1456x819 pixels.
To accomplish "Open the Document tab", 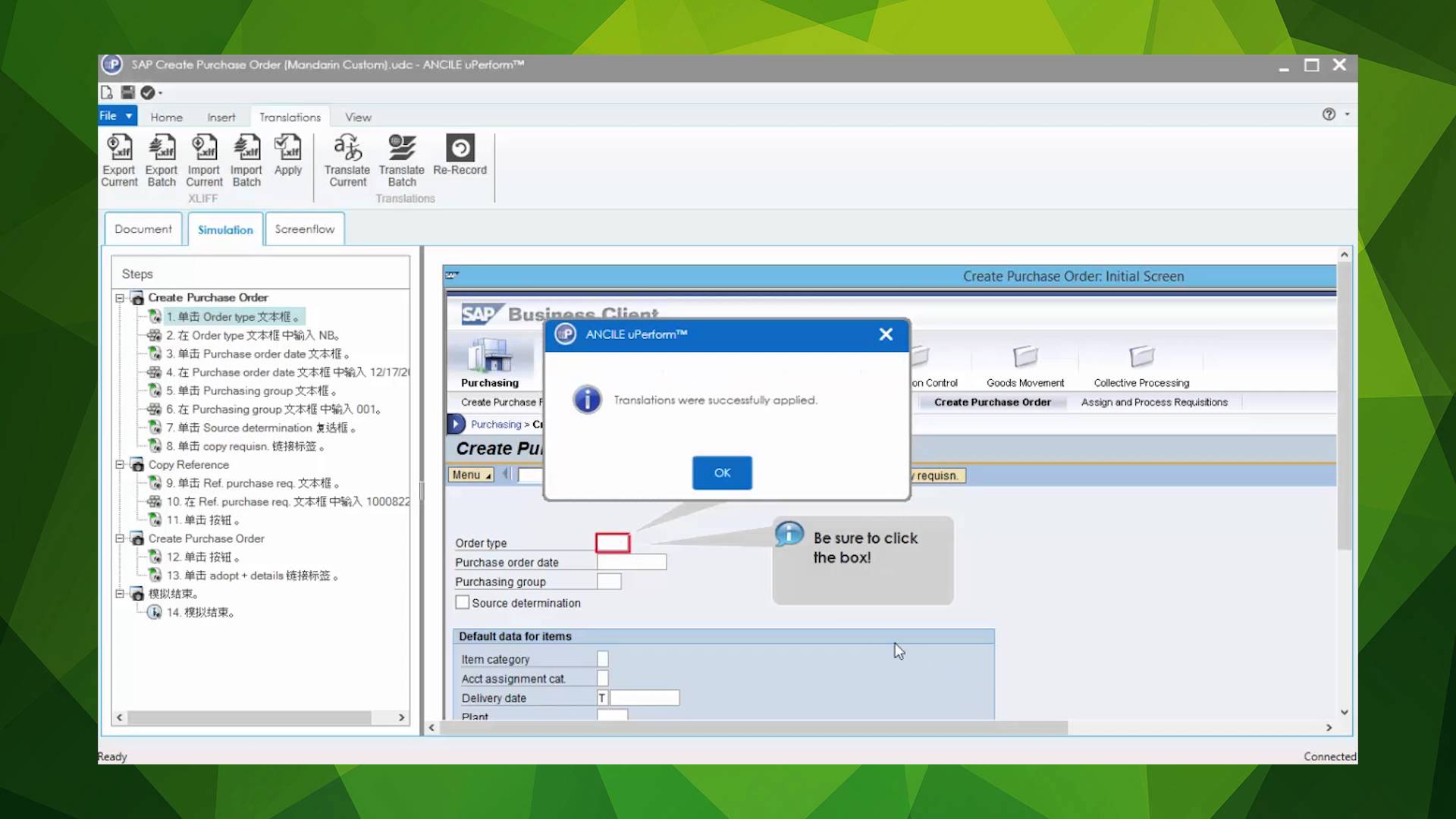I will pyautogui.click(x=143, y=229).
